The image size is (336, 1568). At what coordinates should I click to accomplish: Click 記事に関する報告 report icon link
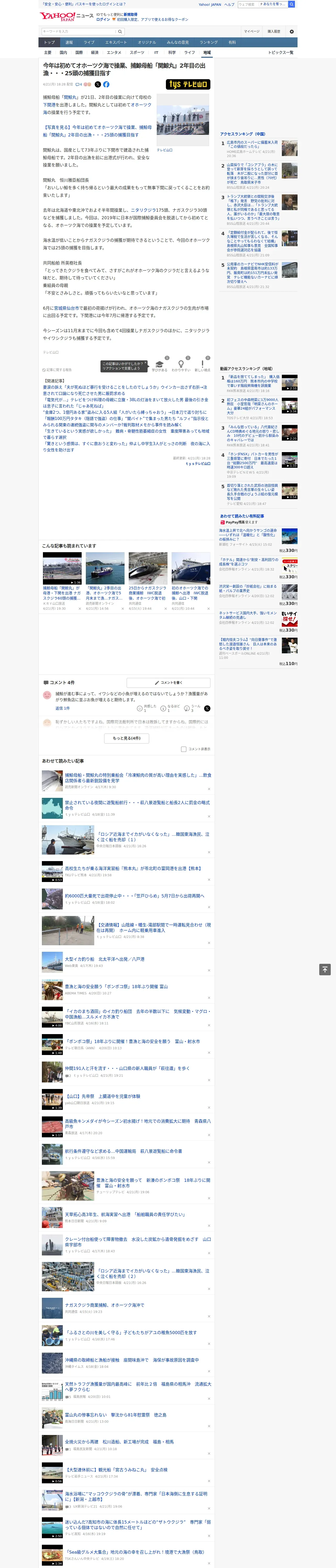[57, 370]
